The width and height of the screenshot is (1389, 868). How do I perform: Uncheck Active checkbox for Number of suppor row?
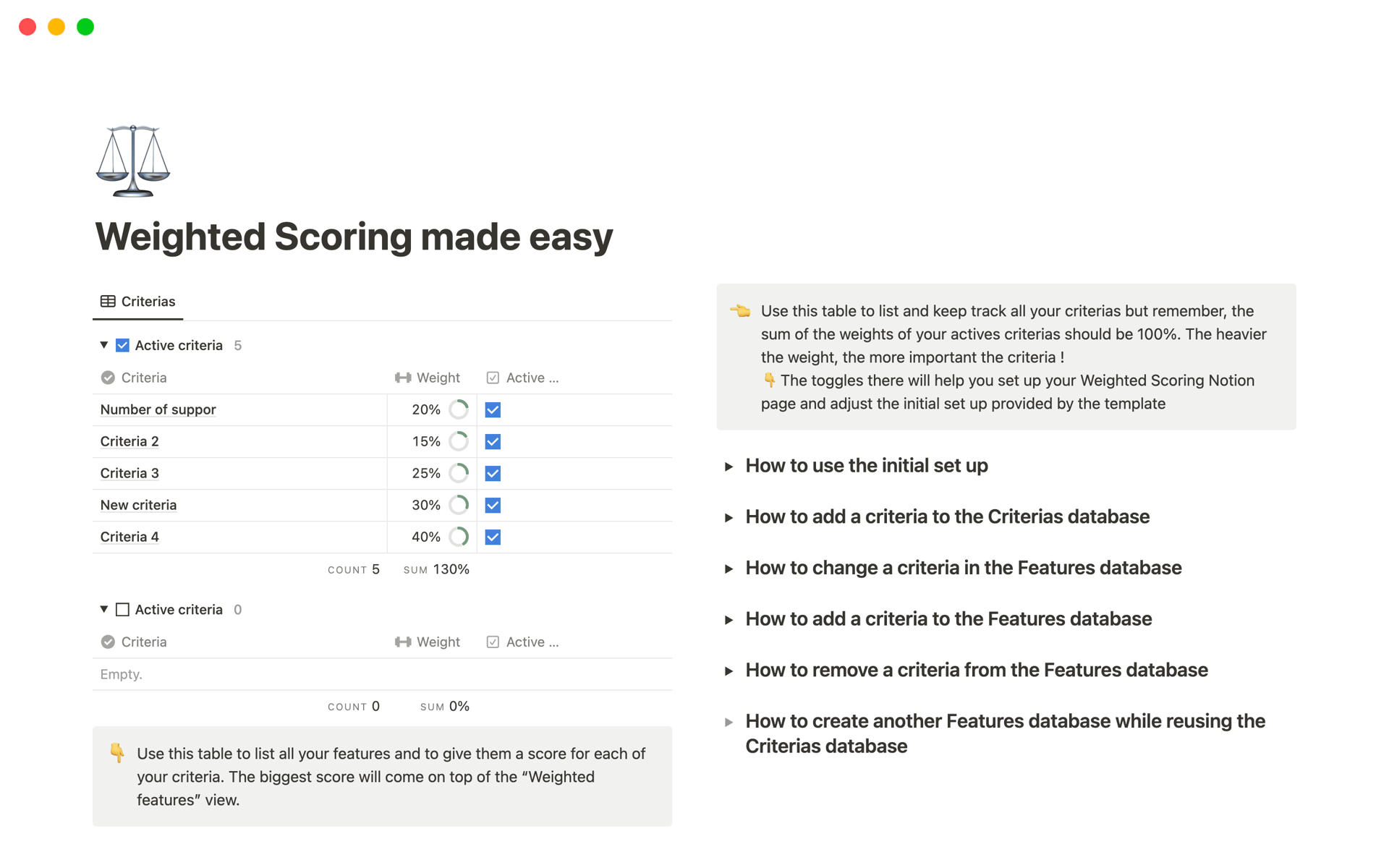pyautogui.click(x=493, y=410)
